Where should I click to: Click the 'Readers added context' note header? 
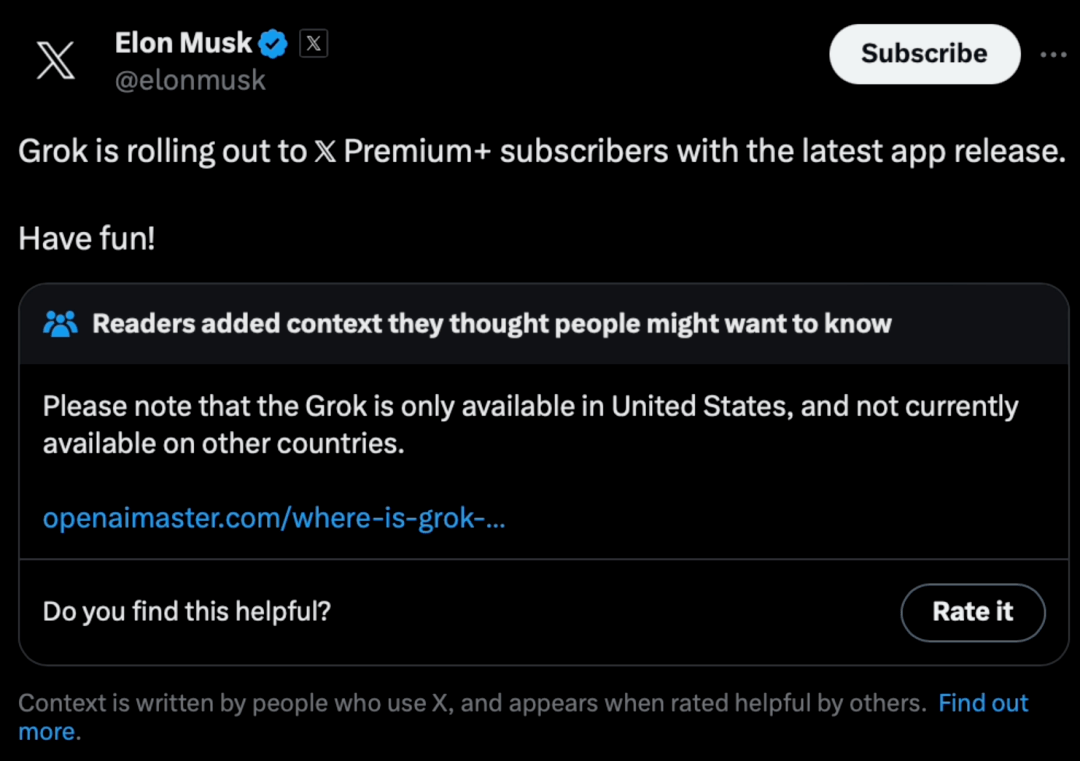click(x=492, y=324)
